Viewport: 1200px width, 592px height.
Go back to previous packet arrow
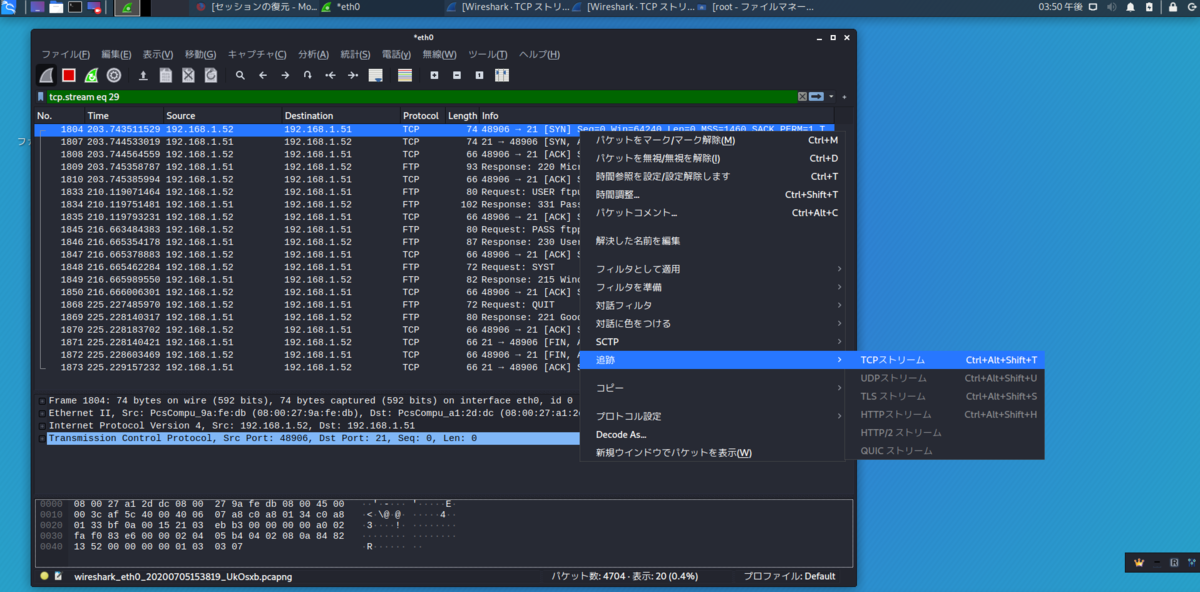[262, 75]
